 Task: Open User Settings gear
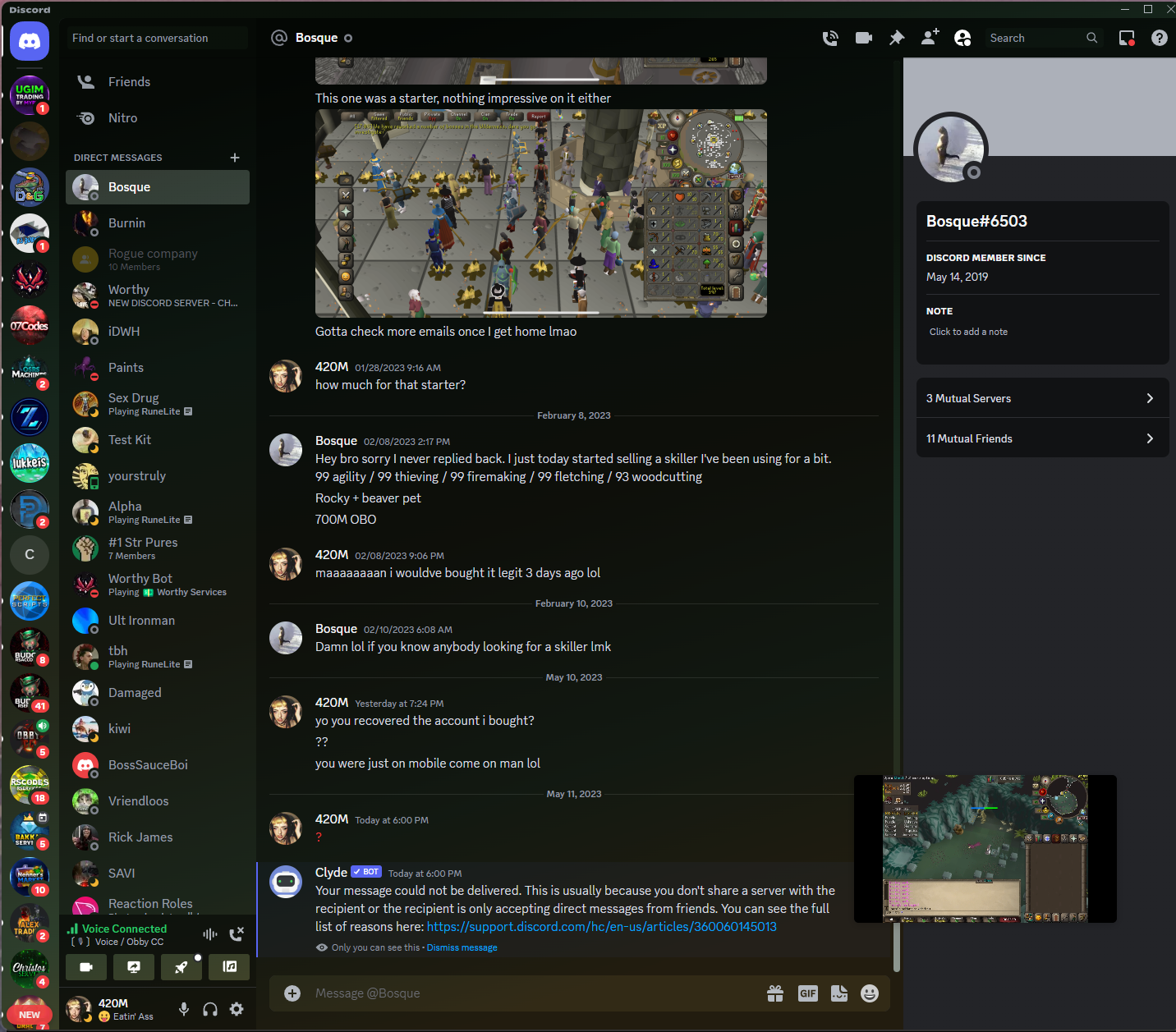(237, 1009)
